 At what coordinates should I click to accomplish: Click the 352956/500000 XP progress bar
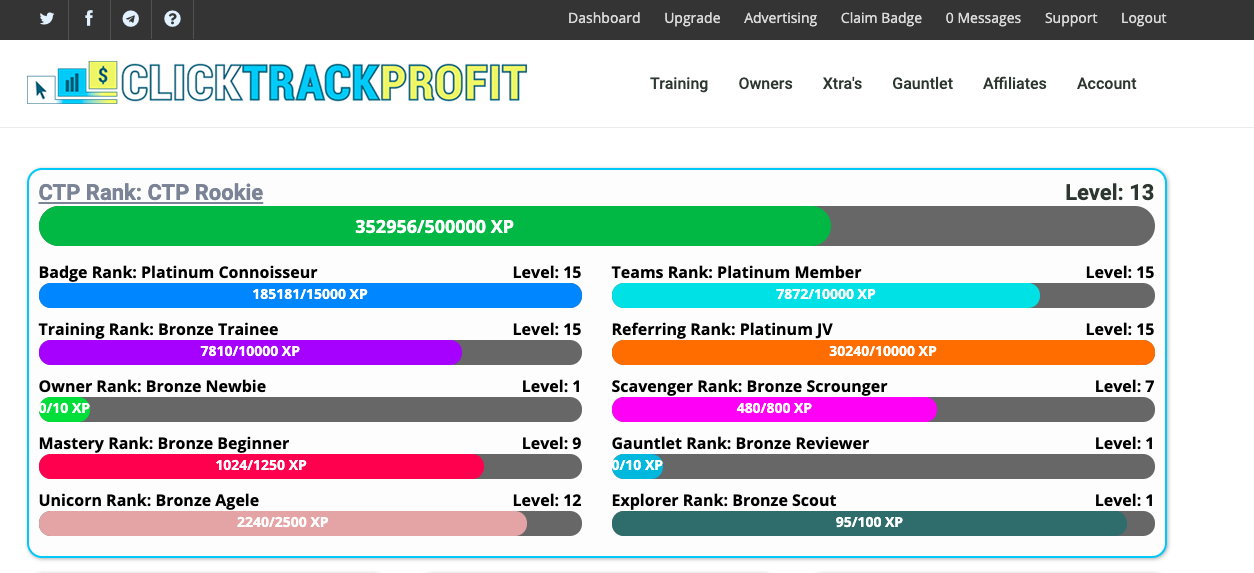[596, 226]
